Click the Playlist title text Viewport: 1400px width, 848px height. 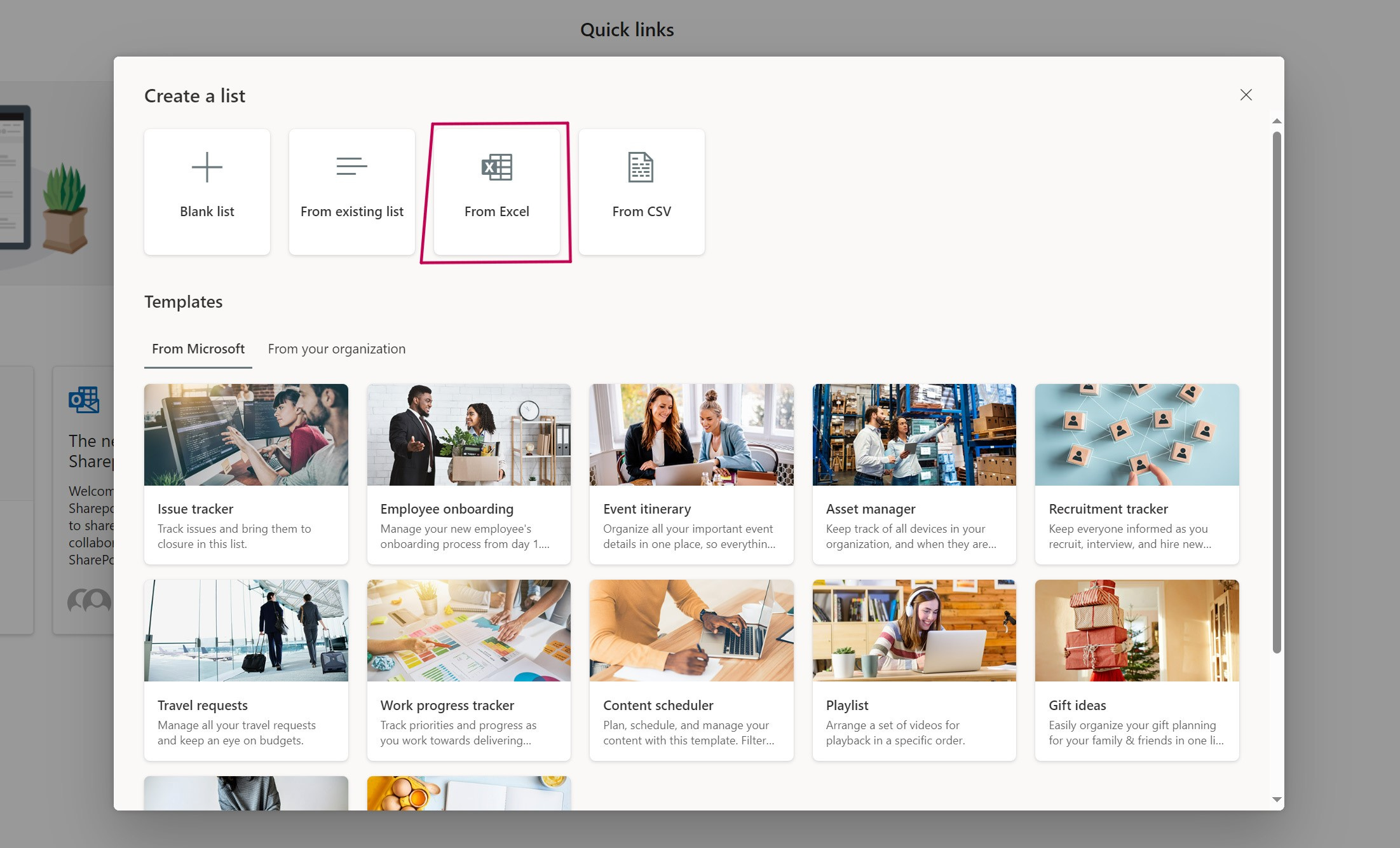(847, 705)
